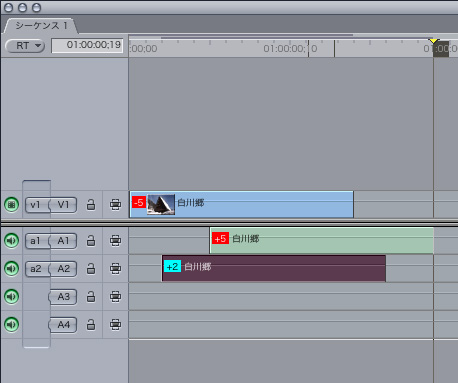Click the A2 track lock icon
This screenshot has height=383, width=458.
(91, 268)
